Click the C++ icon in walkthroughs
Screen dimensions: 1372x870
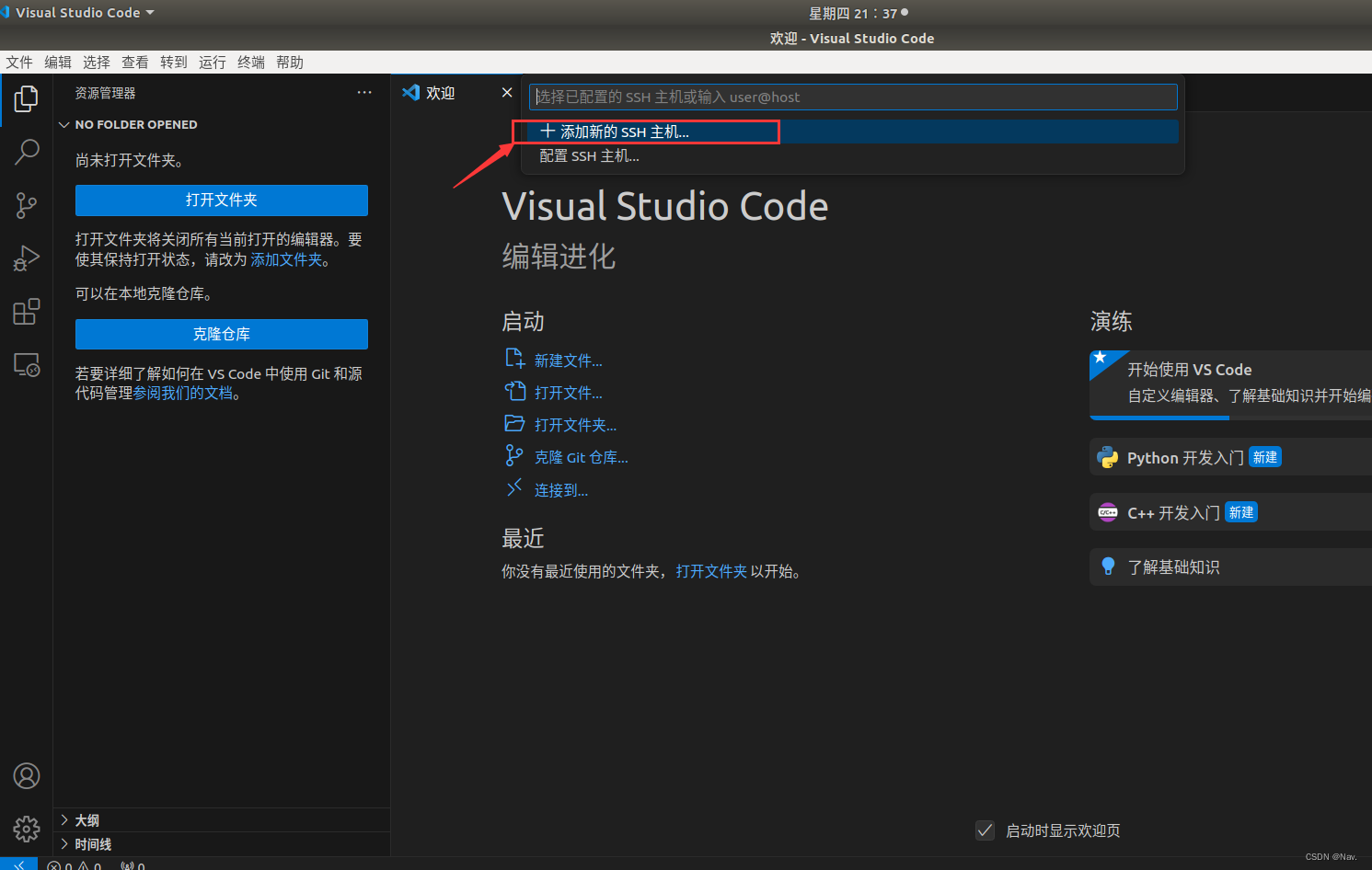[x=1108, y=512]
